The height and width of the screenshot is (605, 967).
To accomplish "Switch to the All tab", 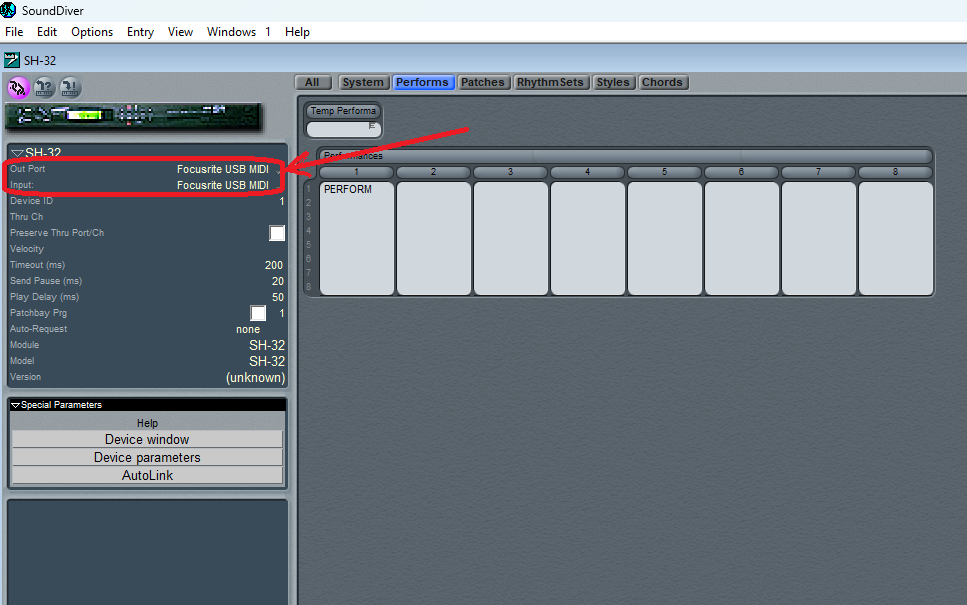I will click(x=313, y=82).
